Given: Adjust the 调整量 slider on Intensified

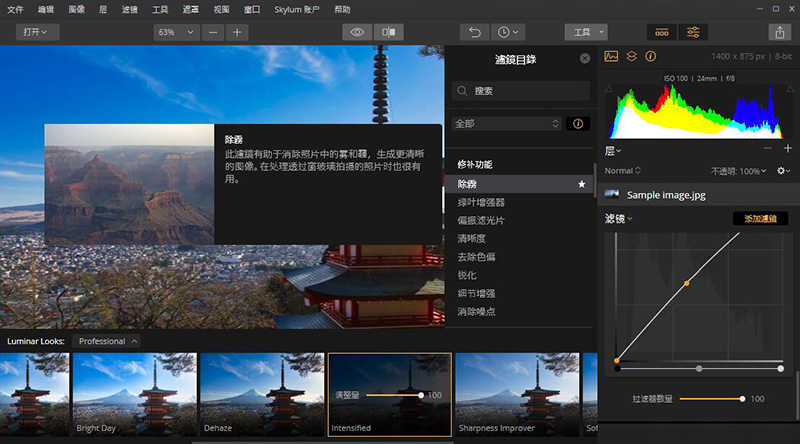Looking at the screenshot, I should click(394, 395).
